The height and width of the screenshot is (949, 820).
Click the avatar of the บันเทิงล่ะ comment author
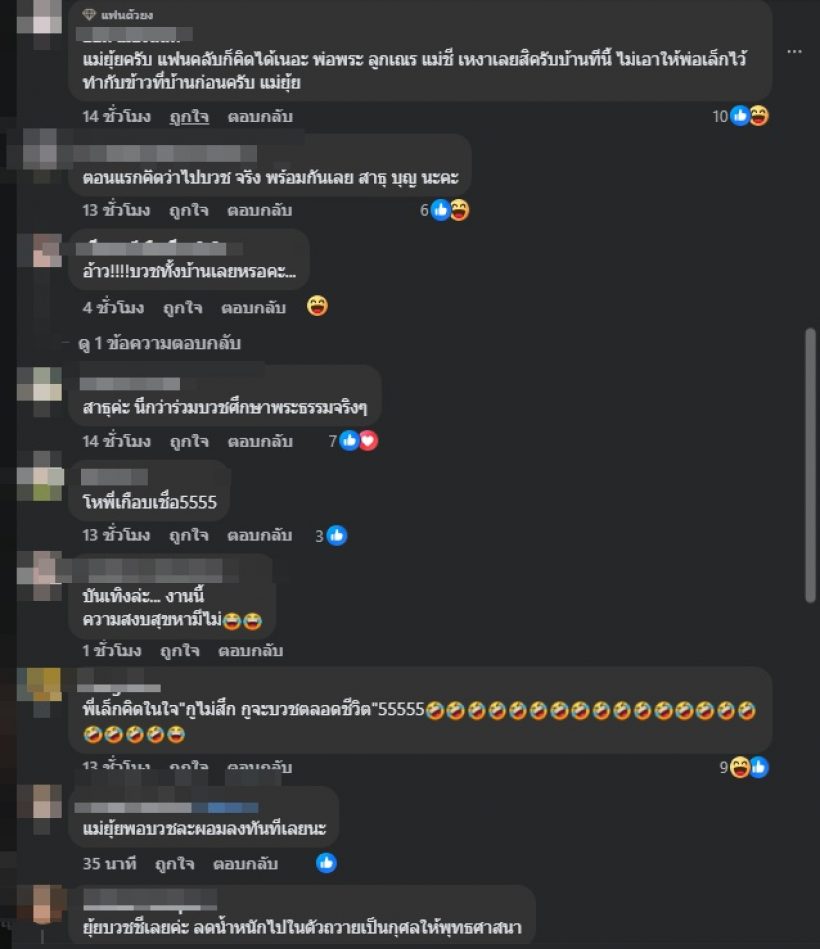[x=39, y=576]
